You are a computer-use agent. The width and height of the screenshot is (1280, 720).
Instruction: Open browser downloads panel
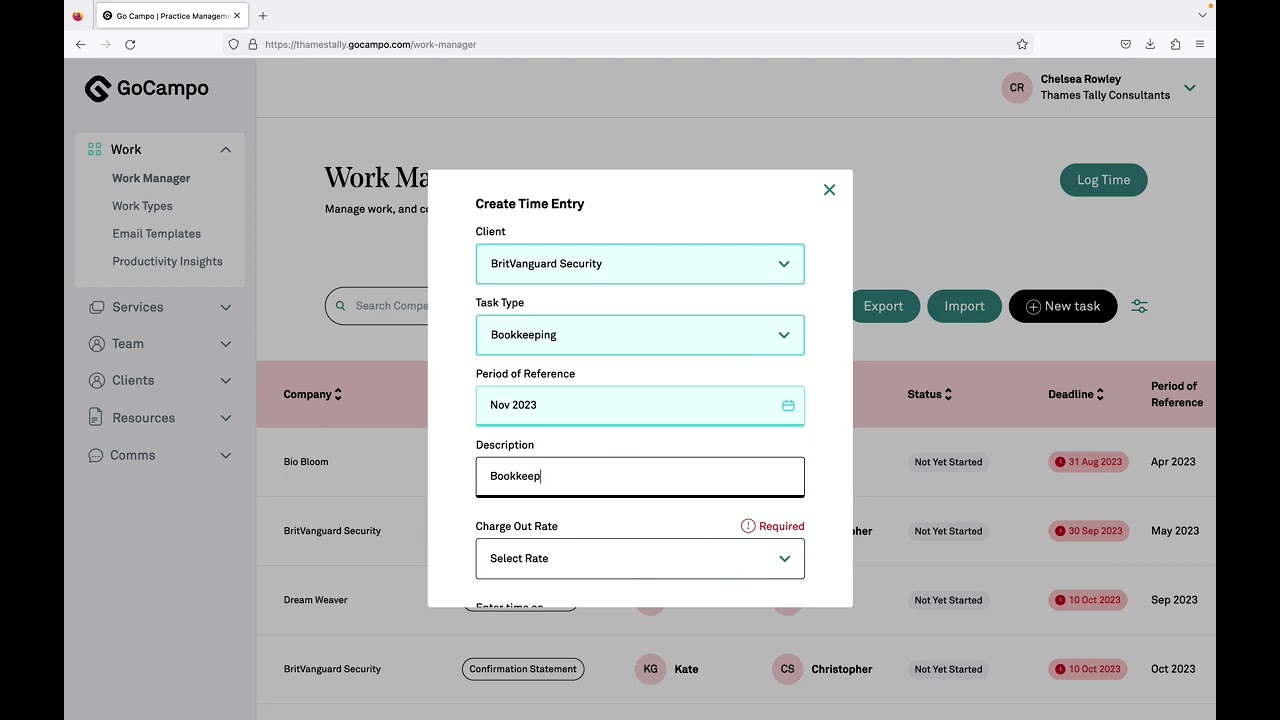[x=1150, y=44]
